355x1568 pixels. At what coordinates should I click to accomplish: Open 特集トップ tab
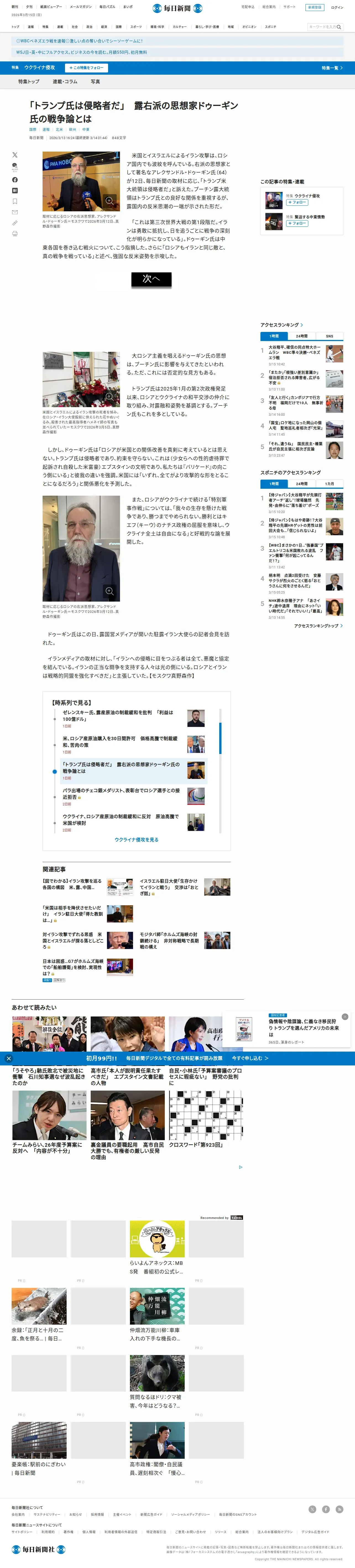[29, 82]
